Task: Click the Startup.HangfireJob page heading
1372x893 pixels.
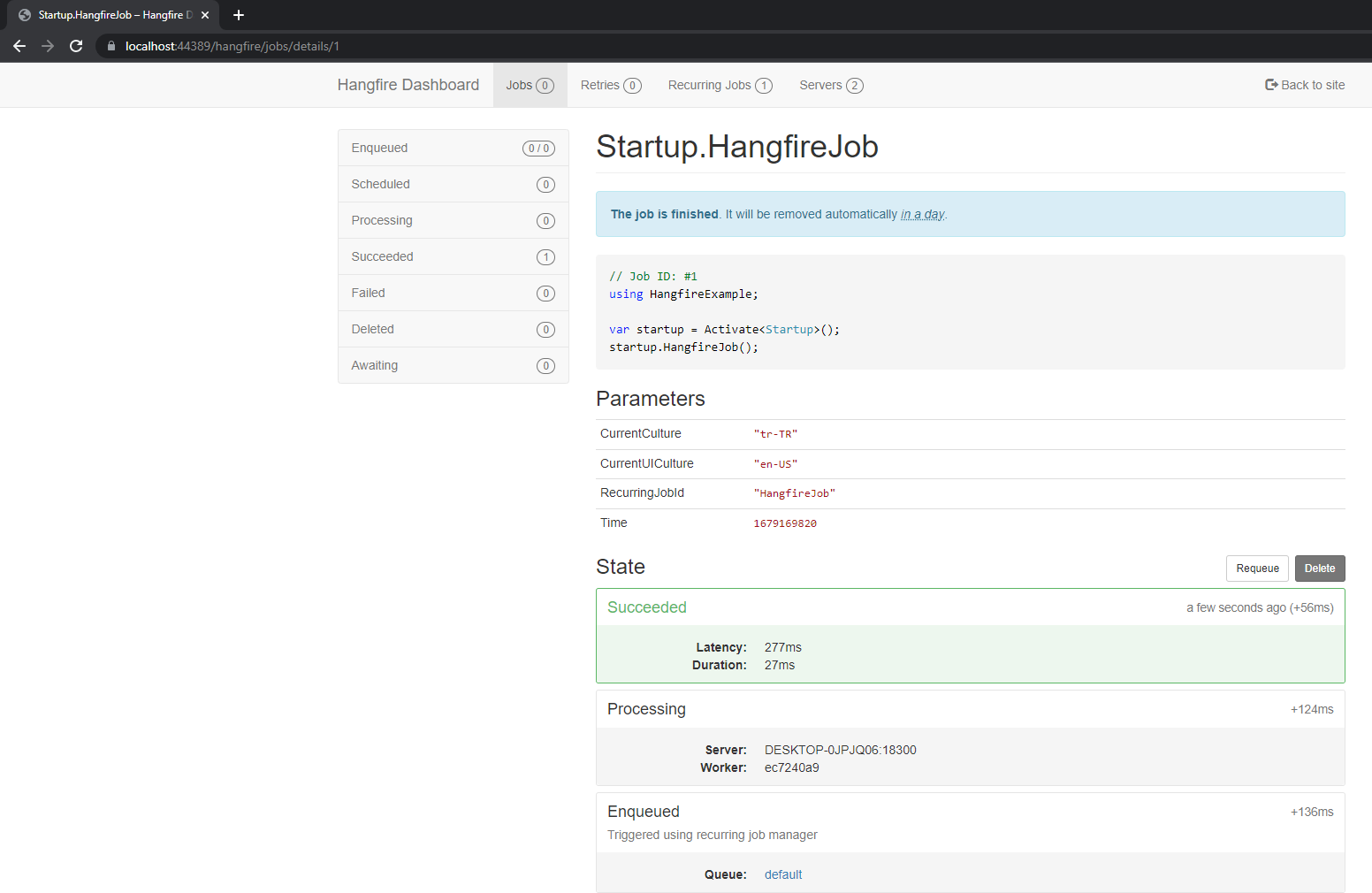Action: pyautogui.click(x=737, y=147)
